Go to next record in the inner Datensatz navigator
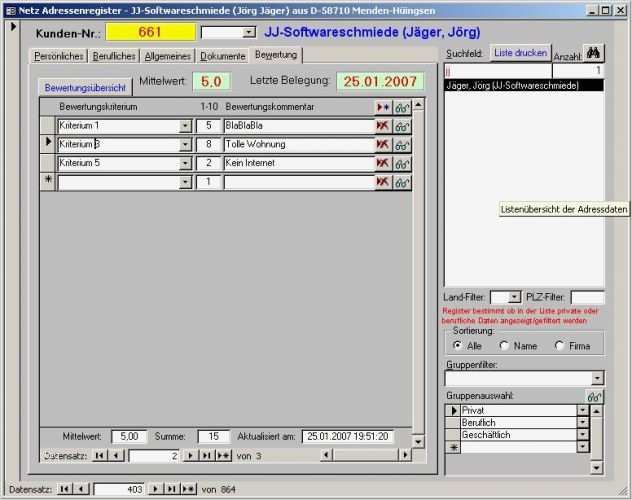Viewport: 632px width, 500px height. 191,456
